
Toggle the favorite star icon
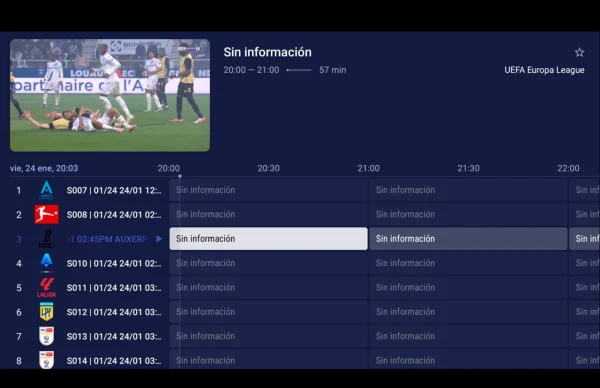point(579,52)
